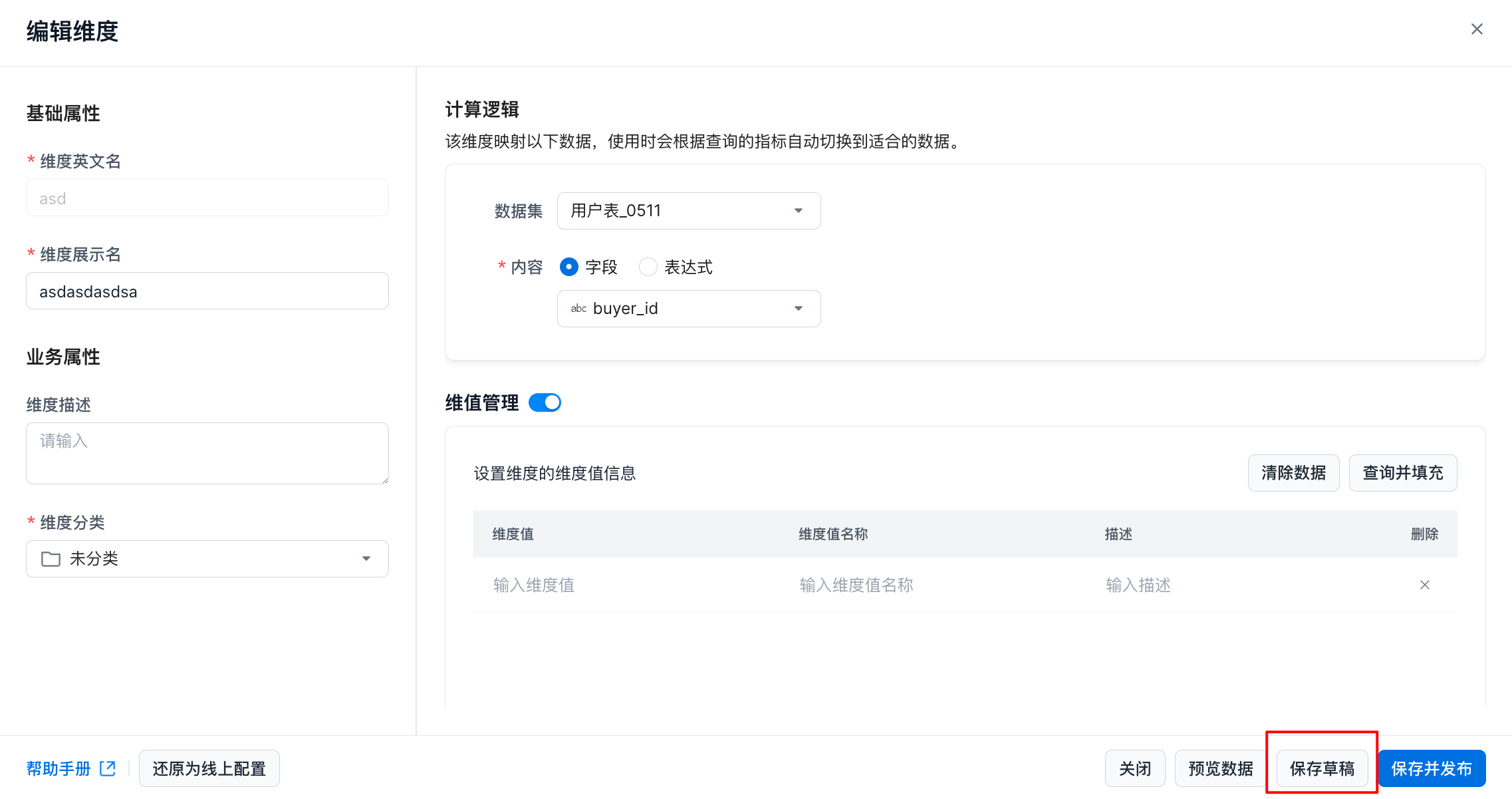Click the external link icon beside 帮助手册

coord(108,768)
